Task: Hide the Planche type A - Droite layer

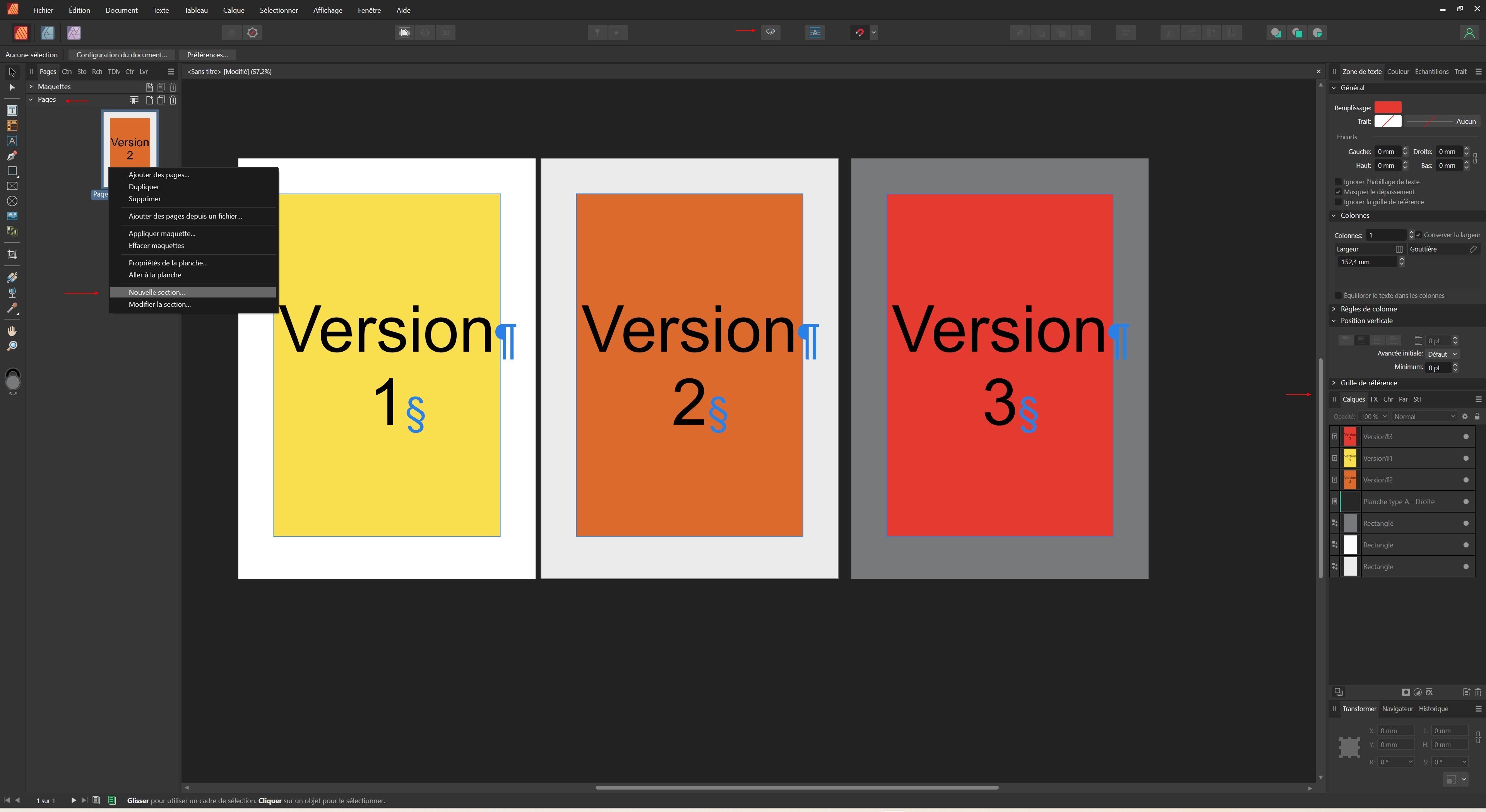Action: [x=1466, y=502]
